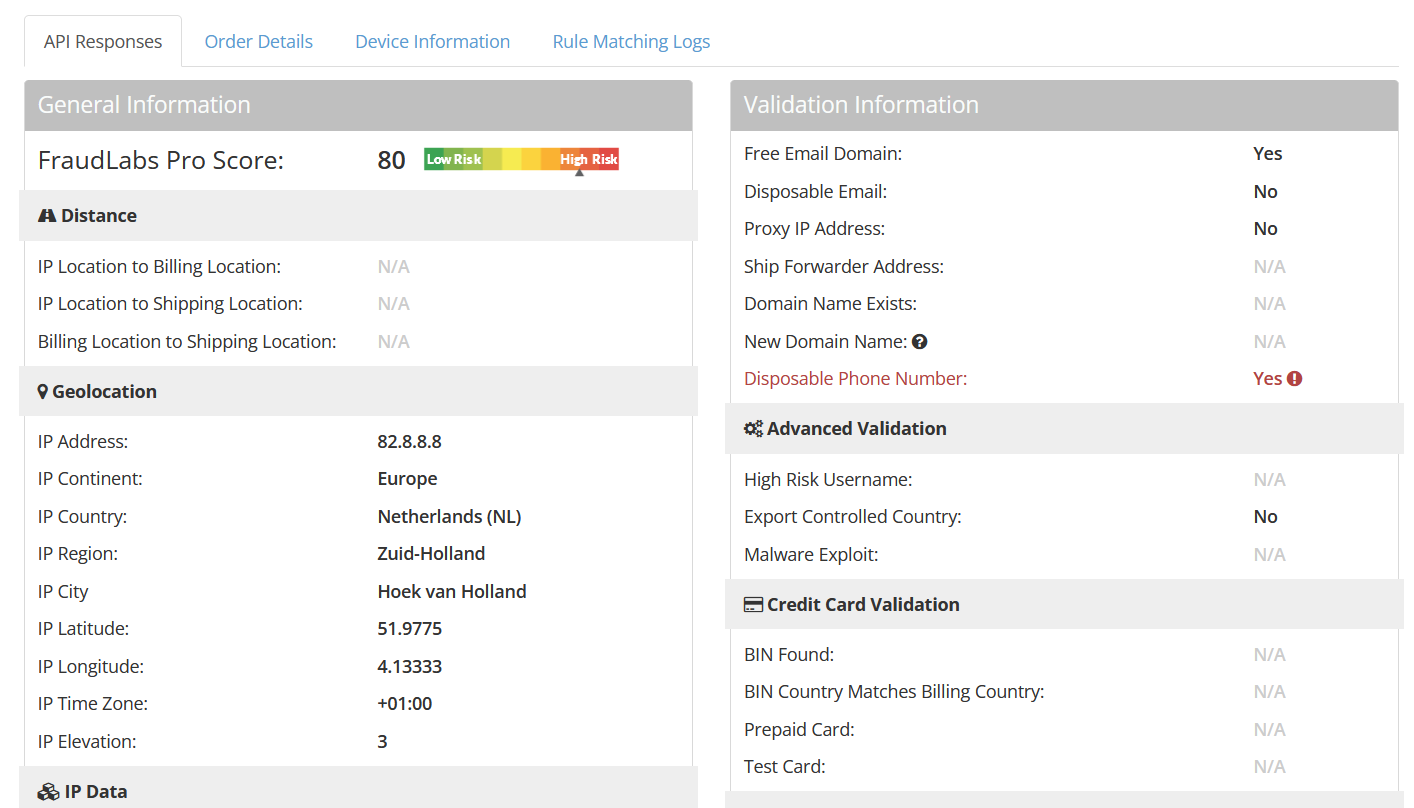Click the General Information panel header
1414x808 pixels.
(358, 105)
